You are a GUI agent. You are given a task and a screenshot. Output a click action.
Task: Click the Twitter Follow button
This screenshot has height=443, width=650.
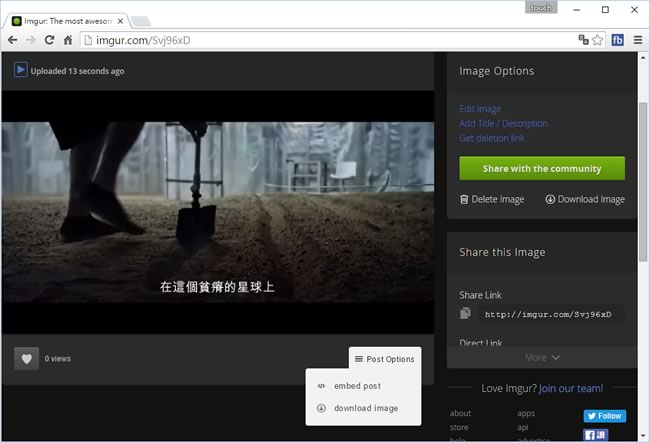click(605, 416)
